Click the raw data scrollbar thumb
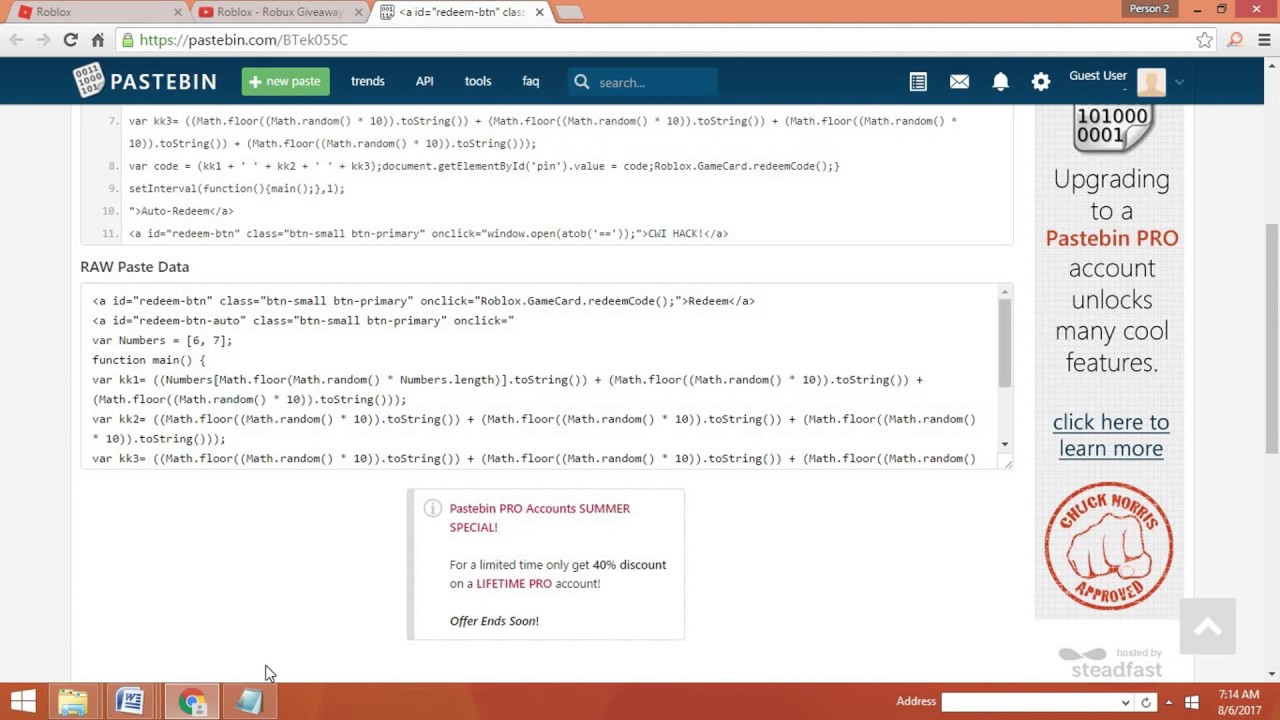The height and width of the screenshot is (720, 1280). (x=1004, y=343)
